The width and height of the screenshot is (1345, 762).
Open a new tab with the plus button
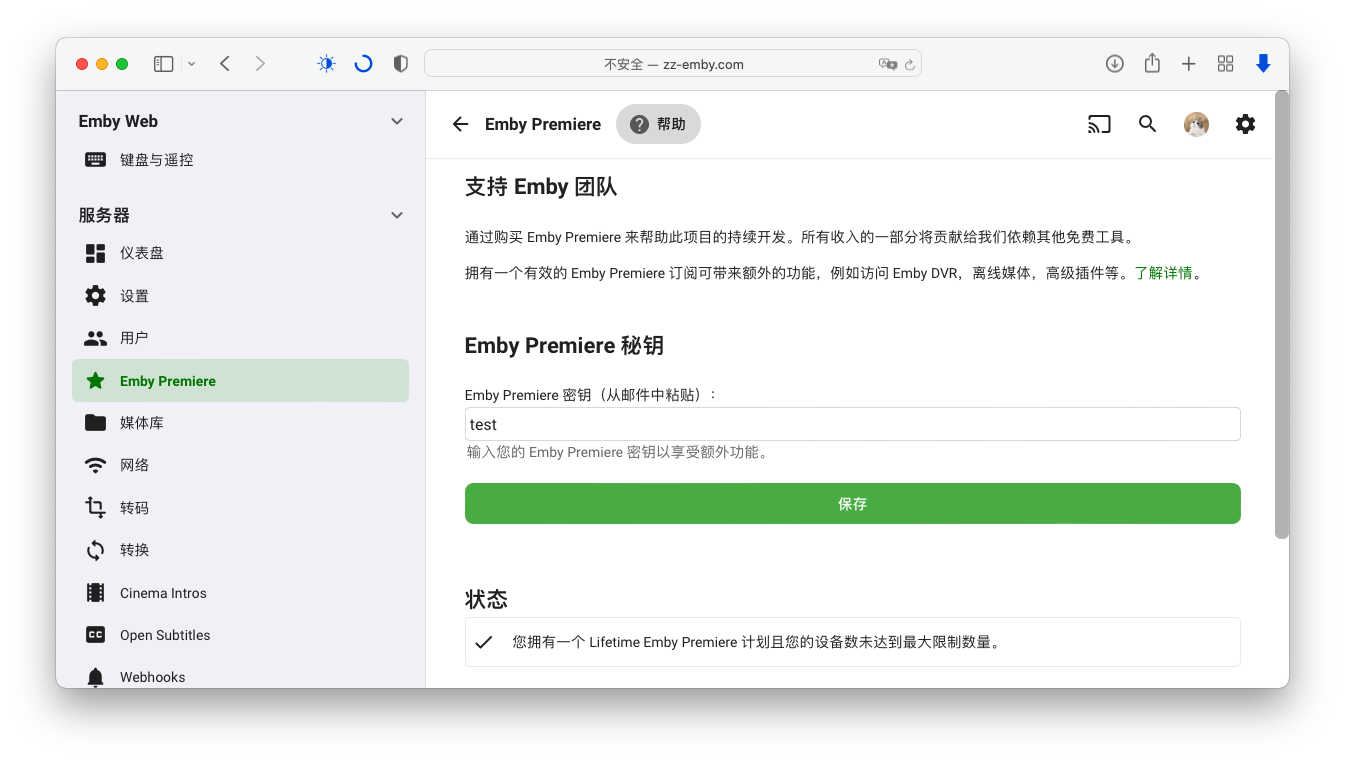click(1189, 64)
